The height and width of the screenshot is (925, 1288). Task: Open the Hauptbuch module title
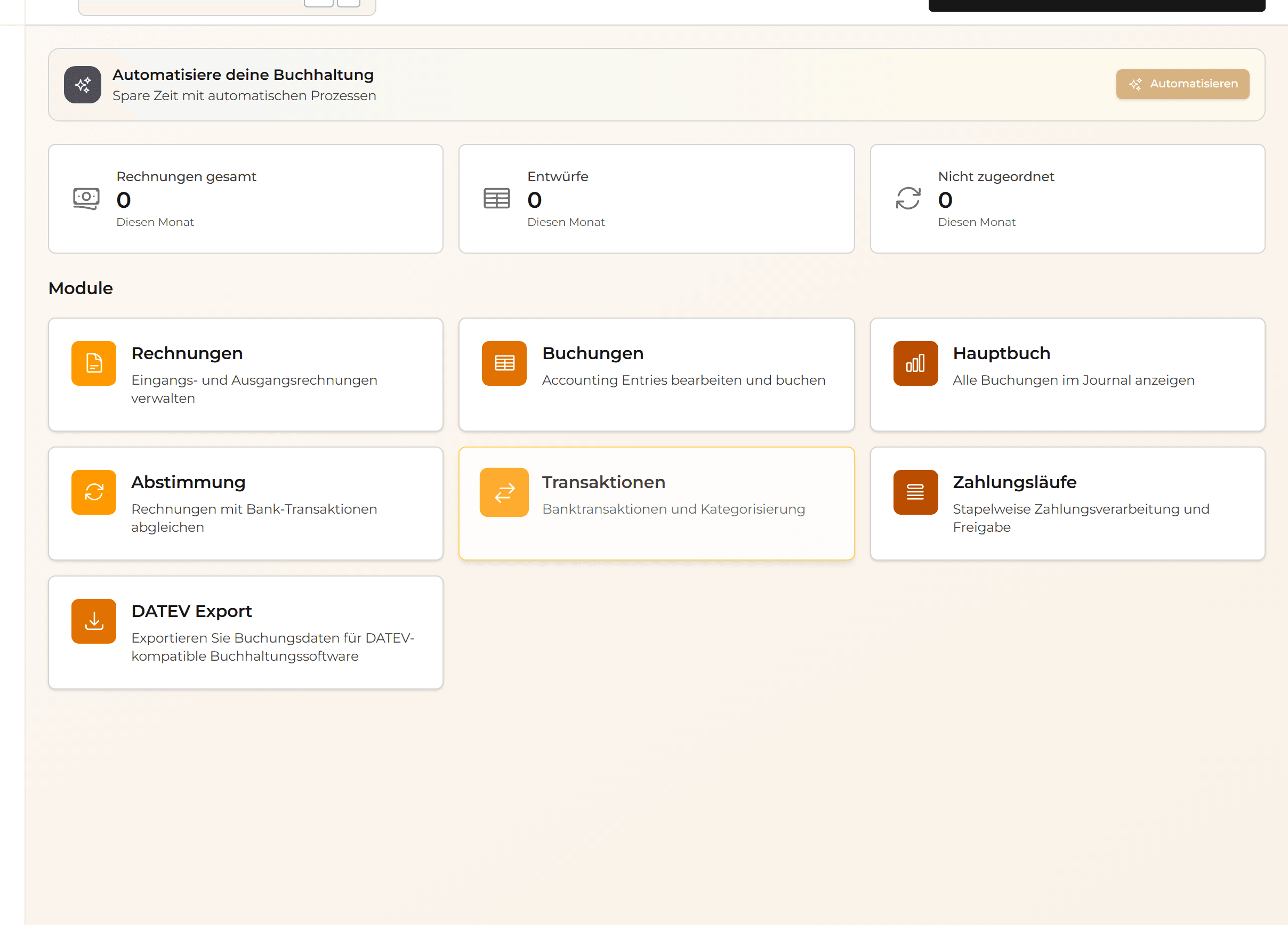1001,353
